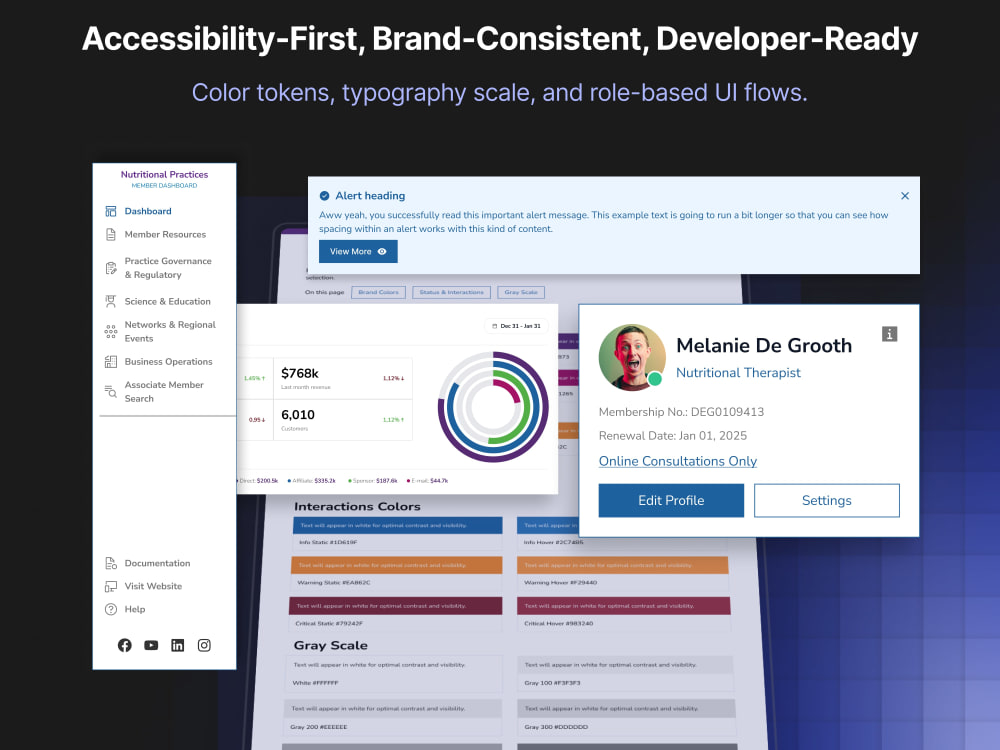1000x750 pixels.
Task: Click the Dashboard icon in sidebar
Action: coord(111,211)
